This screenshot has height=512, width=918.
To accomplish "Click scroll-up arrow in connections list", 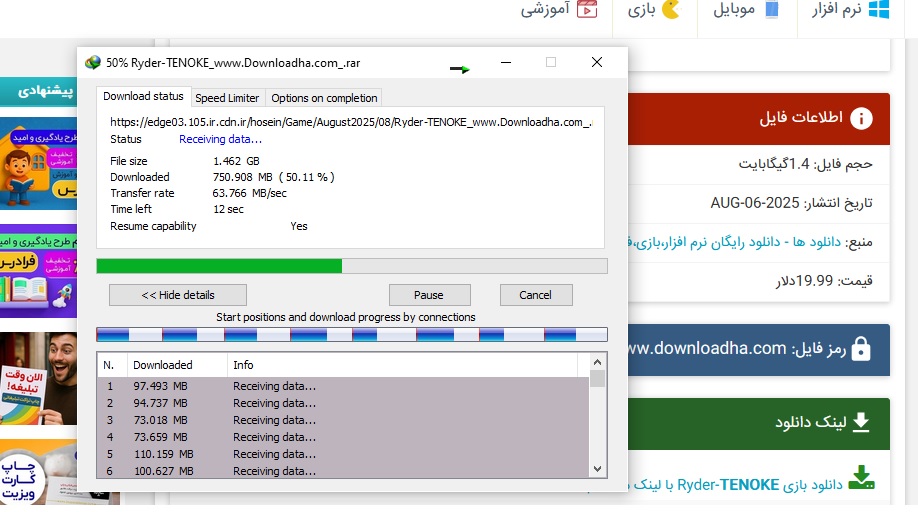I will pos(597,362).
